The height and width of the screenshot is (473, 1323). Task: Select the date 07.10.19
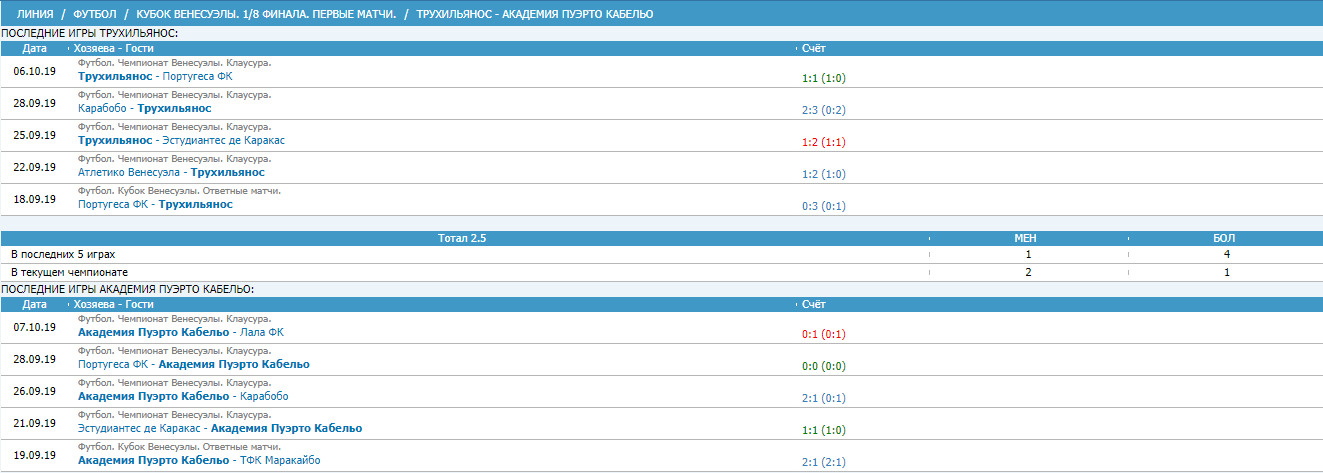pyautogui.click(x=34, y=327)
